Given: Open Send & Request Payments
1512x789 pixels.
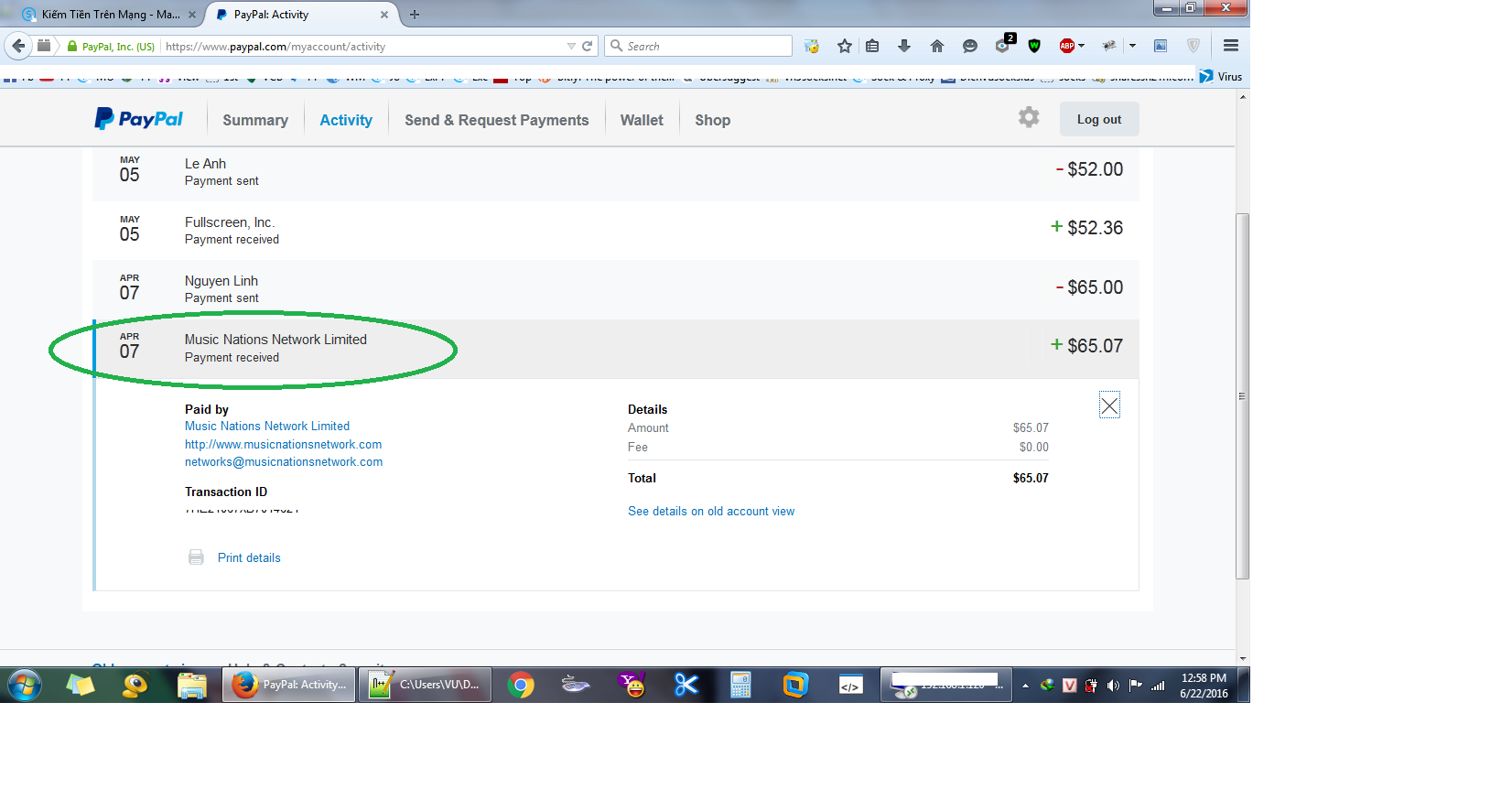Looking at the screenshot, I should pyautogui.click(x=497, y=120).
